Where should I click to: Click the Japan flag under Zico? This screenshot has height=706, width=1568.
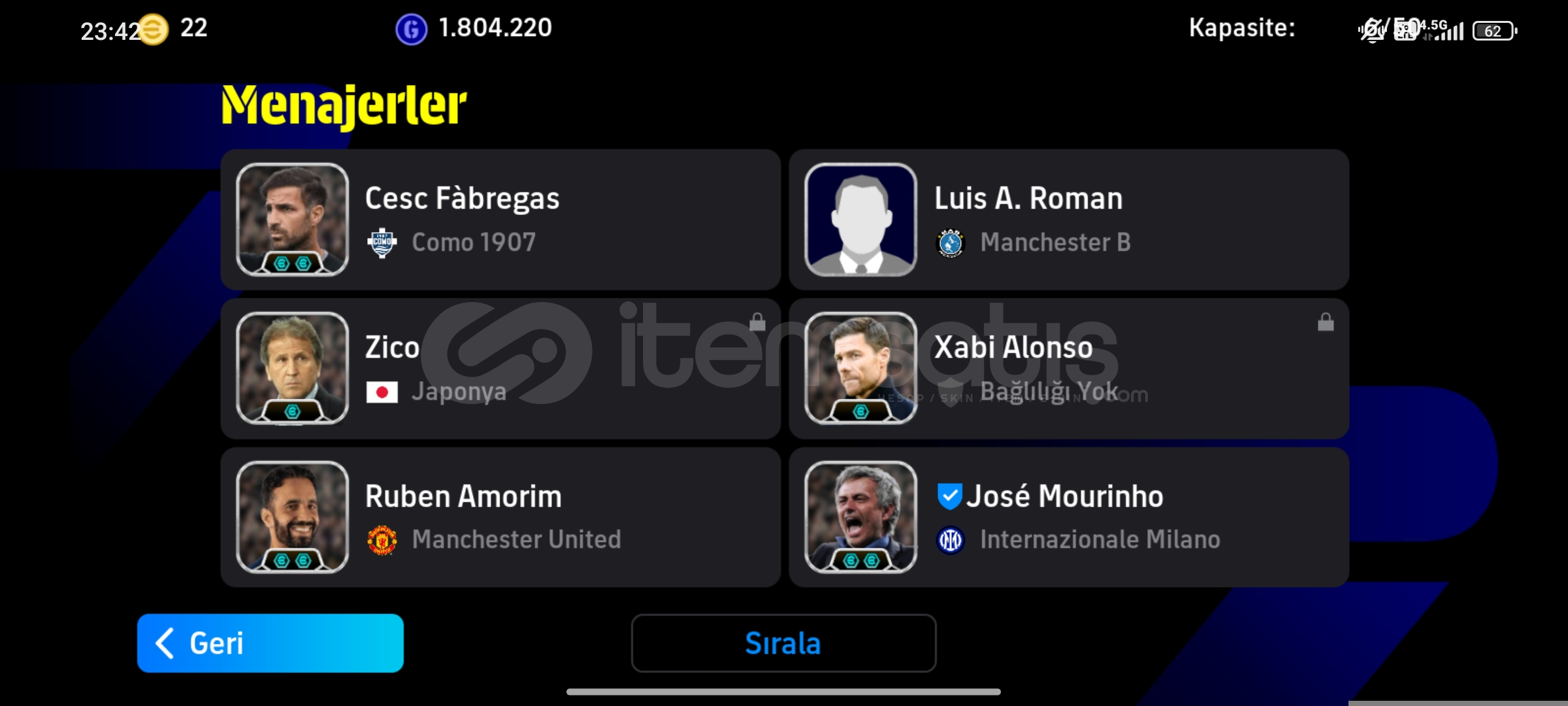click(x=382, y=392)
